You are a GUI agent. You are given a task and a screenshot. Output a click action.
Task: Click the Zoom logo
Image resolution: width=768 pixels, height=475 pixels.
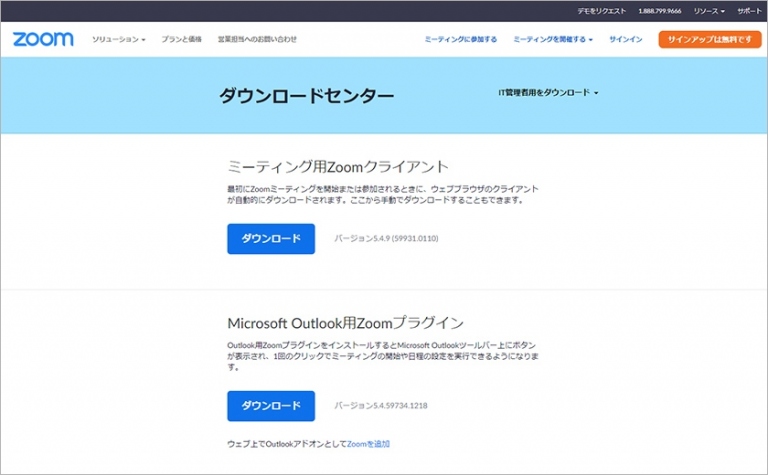(43, 39)
